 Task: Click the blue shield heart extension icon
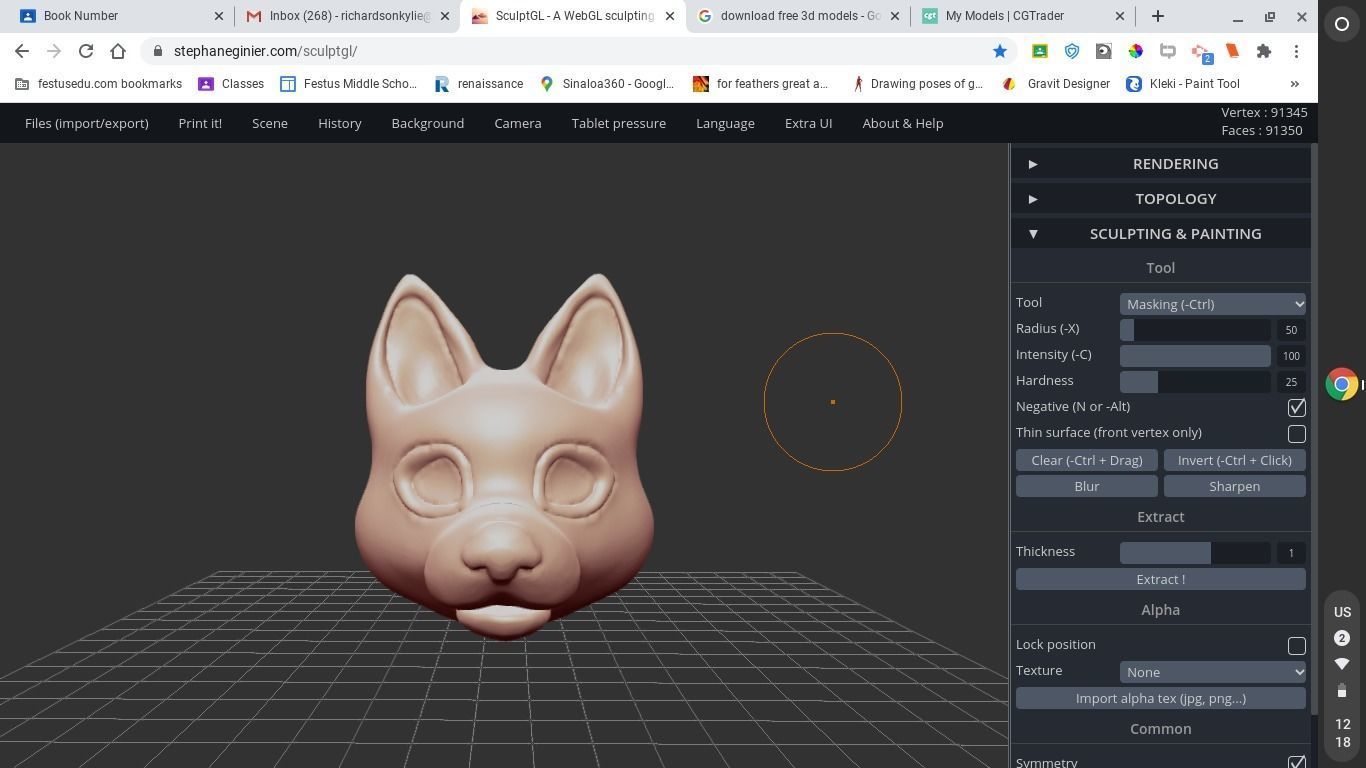(x=1072, y=51)
